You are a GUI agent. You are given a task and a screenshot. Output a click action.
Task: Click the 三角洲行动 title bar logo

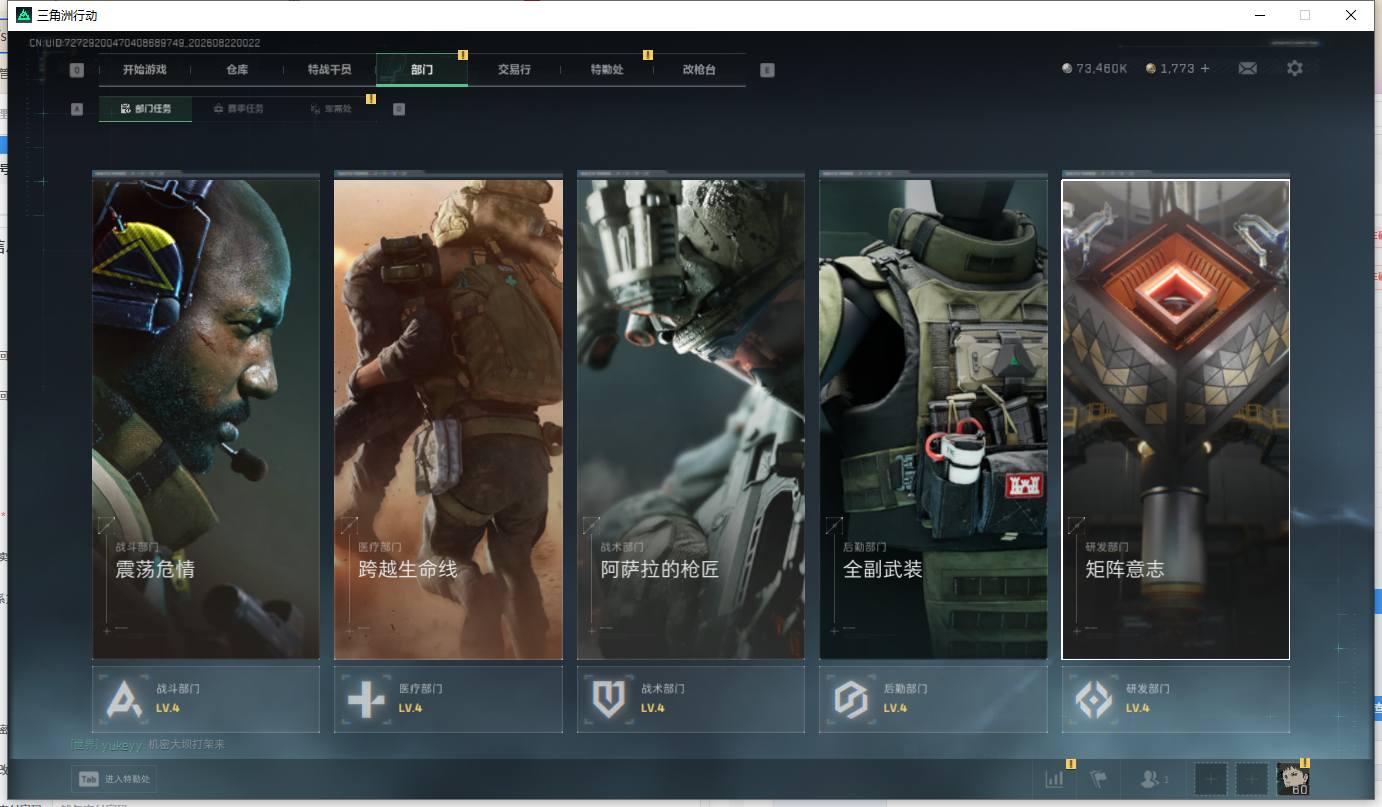(24, 15)
